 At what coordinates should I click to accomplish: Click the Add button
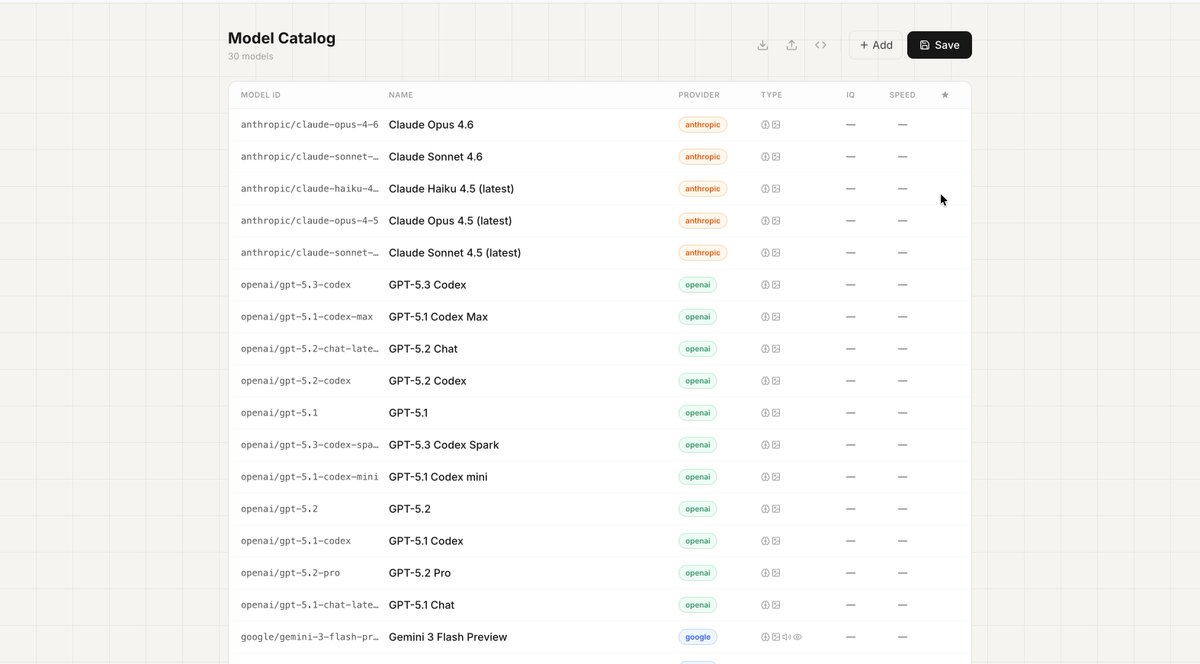tap(876, 45)
